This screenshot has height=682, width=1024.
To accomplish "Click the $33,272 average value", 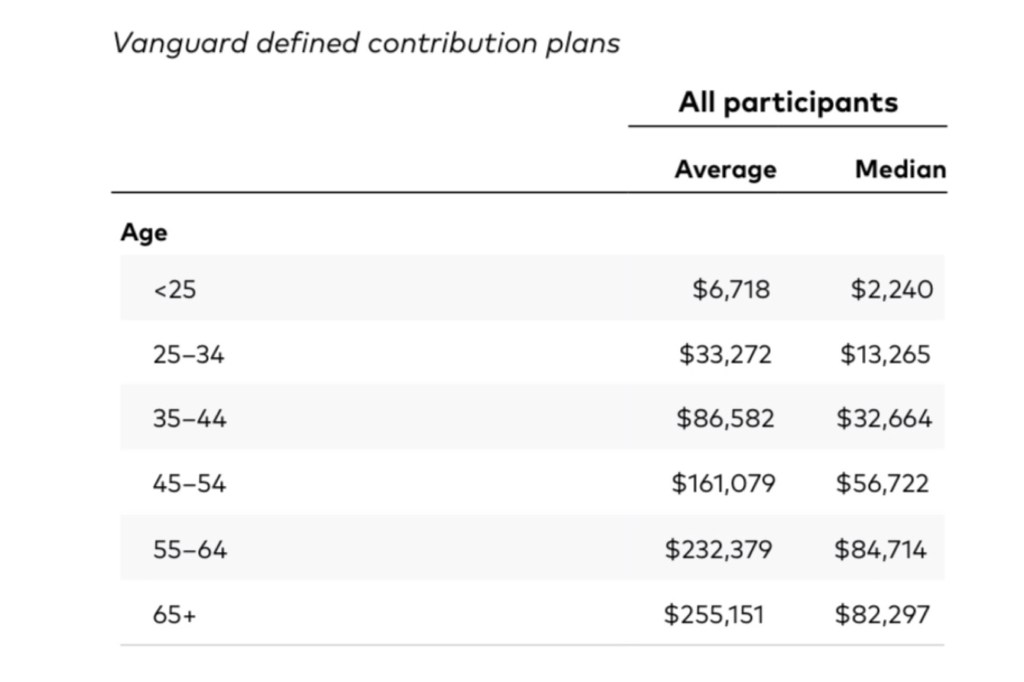I will click(x=725, y=355).
